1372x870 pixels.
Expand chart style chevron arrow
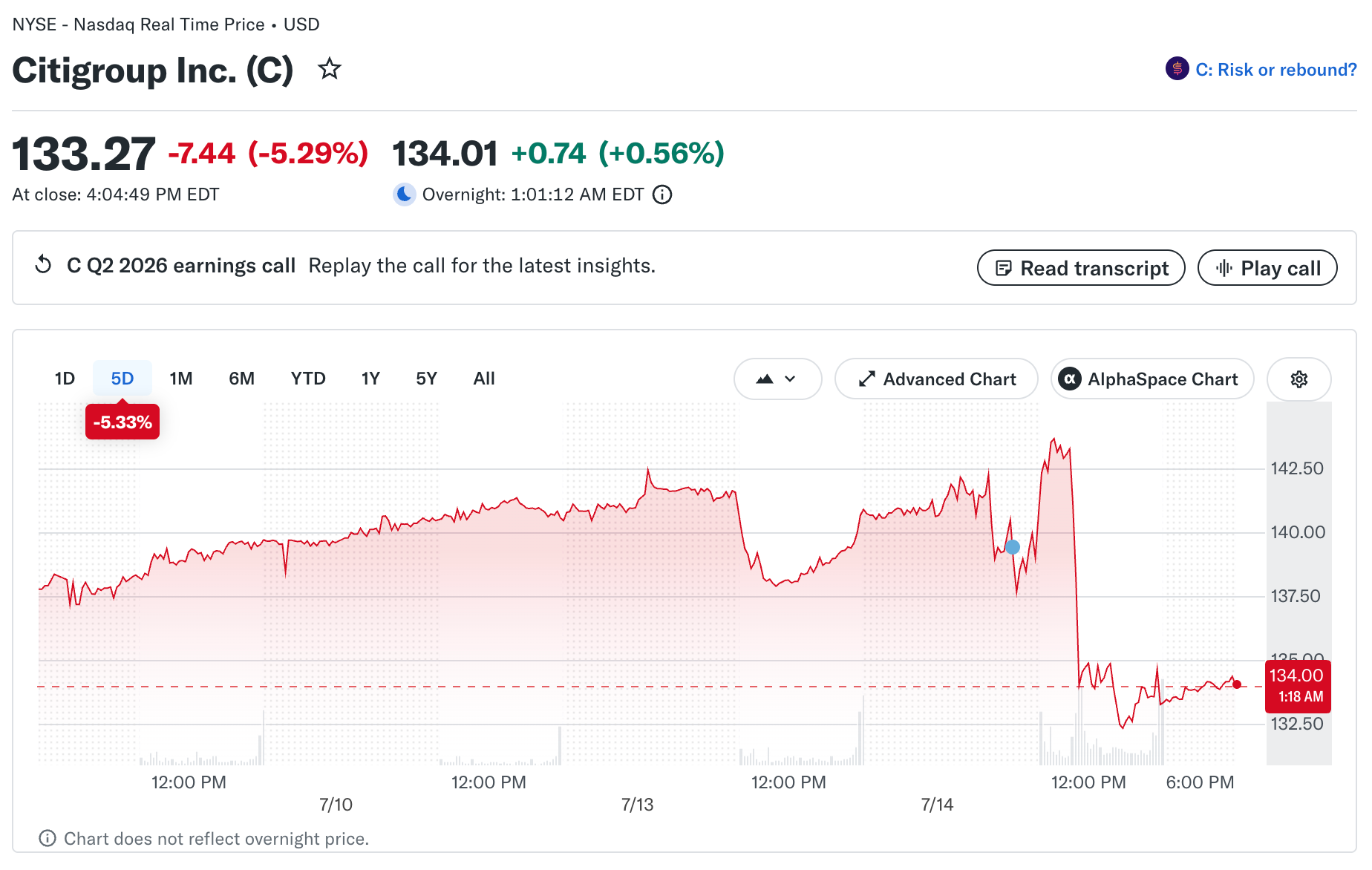(x=790, y=379)
